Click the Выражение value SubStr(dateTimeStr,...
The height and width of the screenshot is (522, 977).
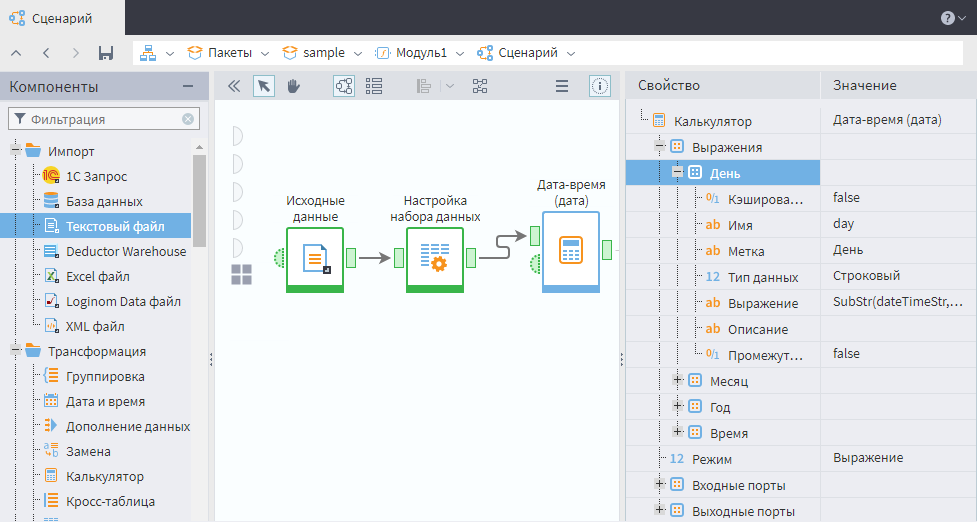tap(897, 302)
